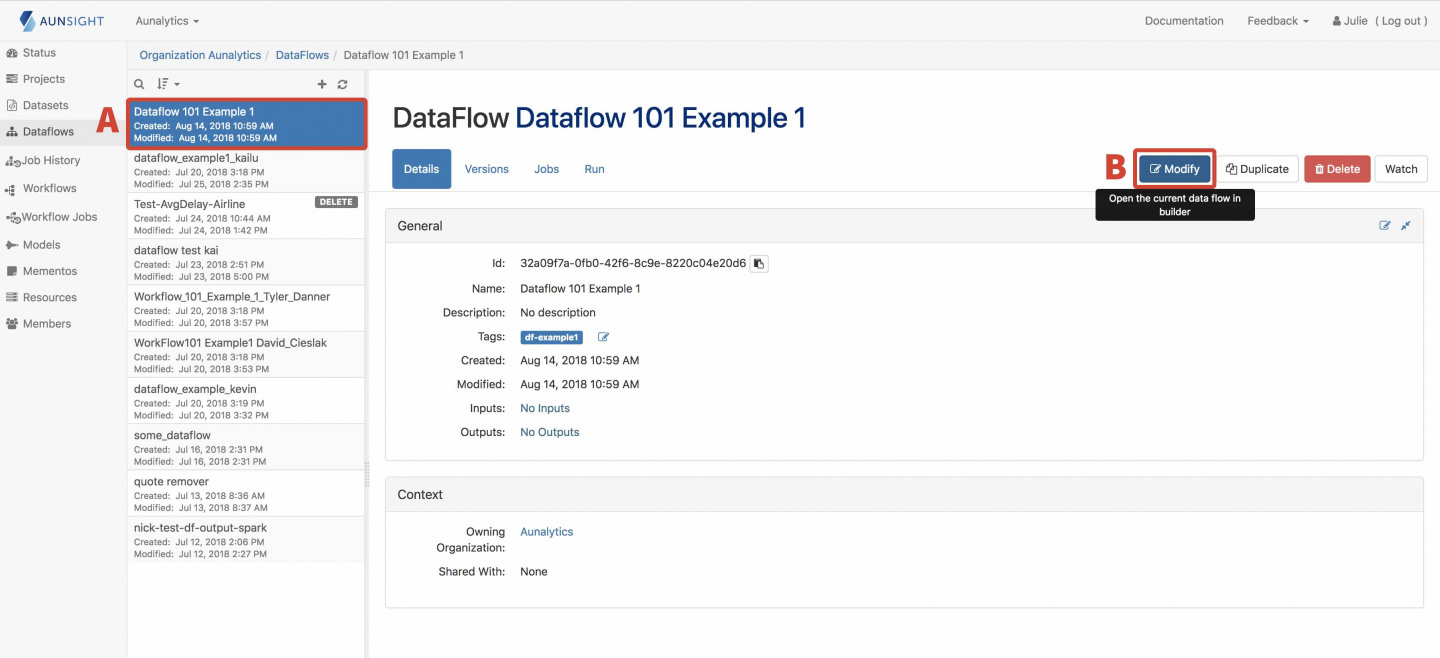Click the edit tags pencil icon
The height and width of the screenshot is (658, 1440).
point(603,337)
